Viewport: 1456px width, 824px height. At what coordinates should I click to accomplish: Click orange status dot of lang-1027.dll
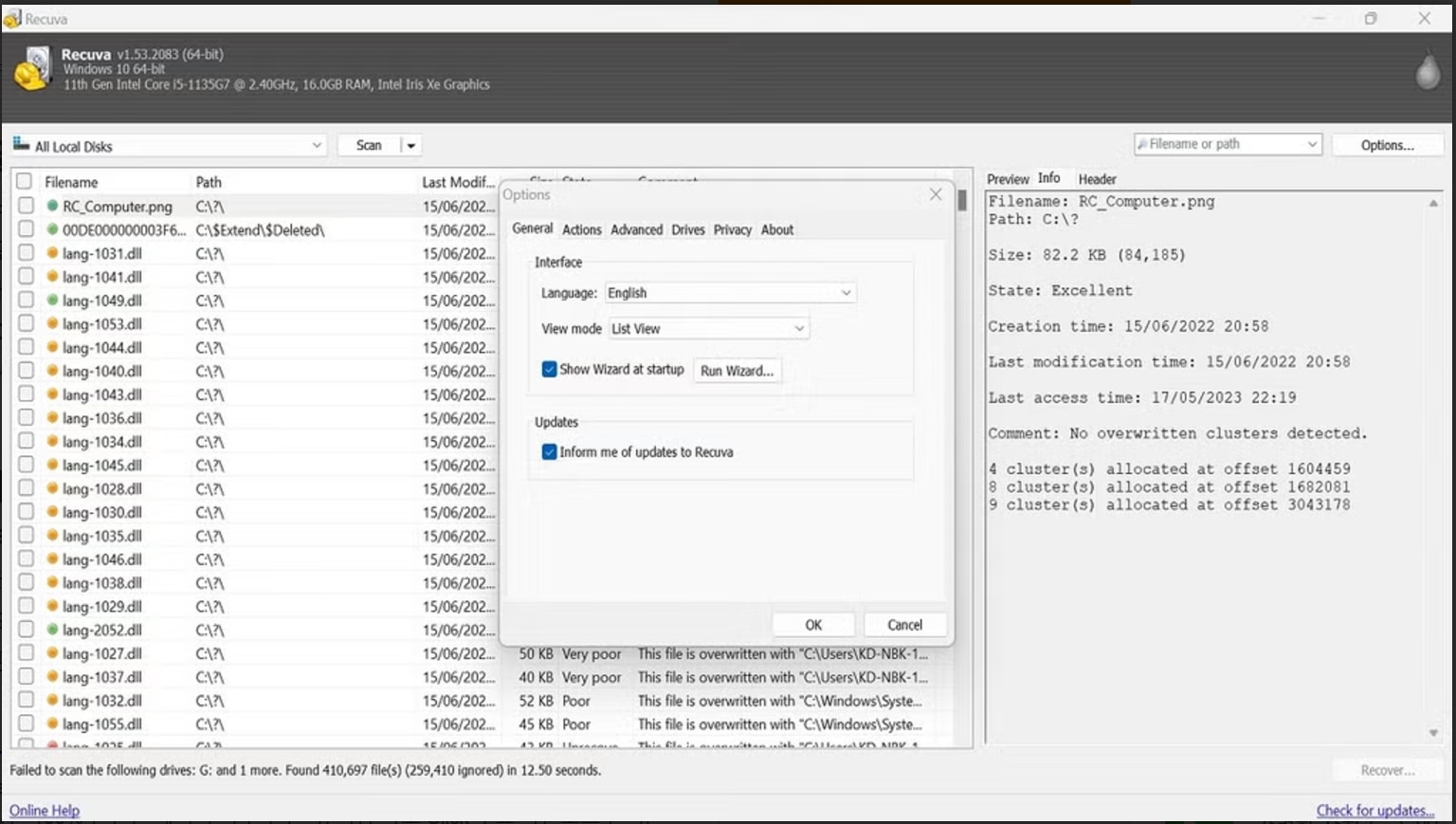click(x=52, y=652)
